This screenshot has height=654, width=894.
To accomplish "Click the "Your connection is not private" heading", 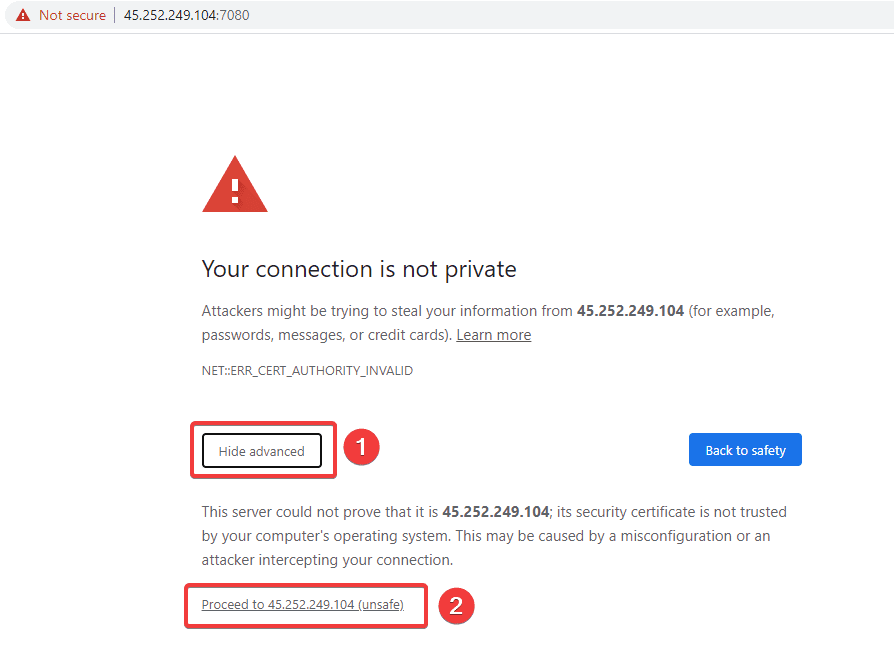I will tap(359, 269).
